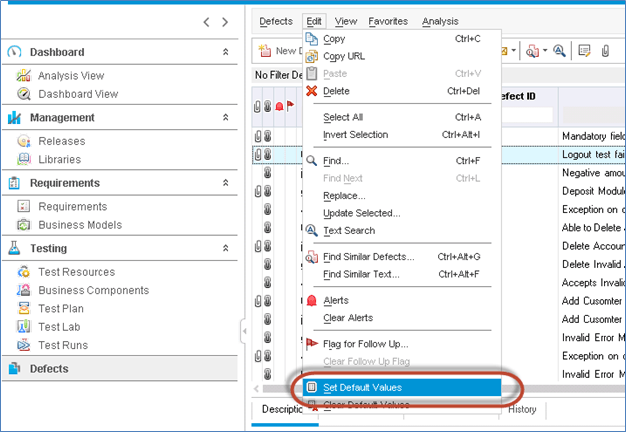Open Test Plan in the sidebar

(62, 309)
